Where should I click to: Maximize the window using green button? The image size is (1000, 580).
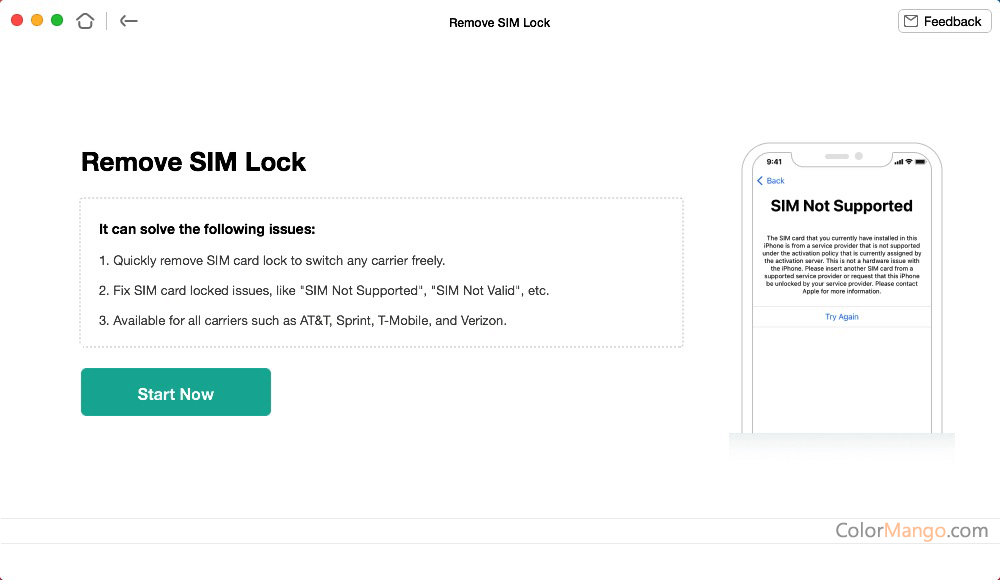point(57,20)
